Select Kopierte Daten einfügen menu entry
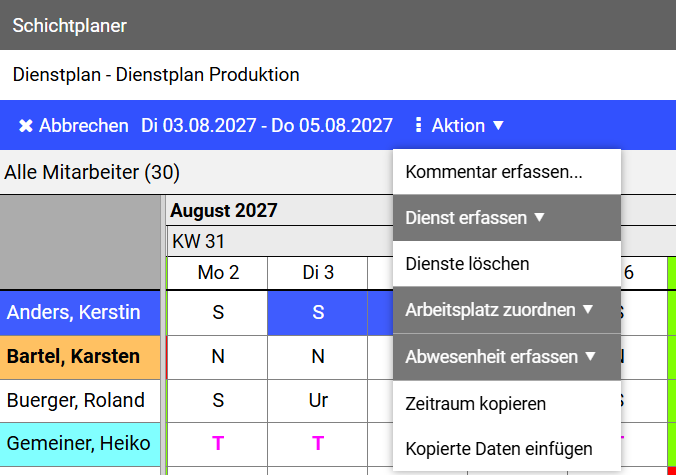 point(507,449)
